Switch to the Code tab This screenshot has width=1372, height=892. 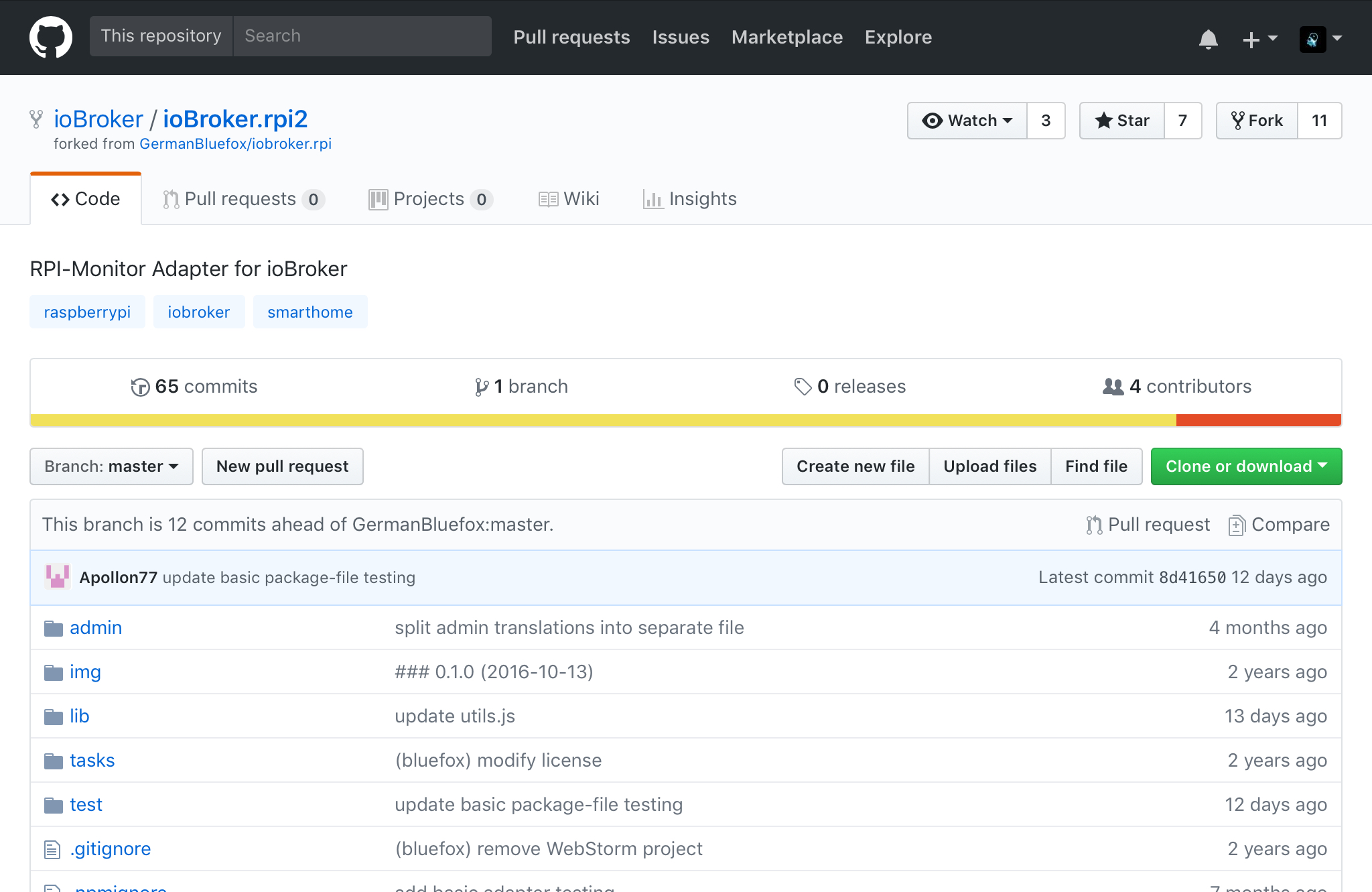tap(86, 199)
